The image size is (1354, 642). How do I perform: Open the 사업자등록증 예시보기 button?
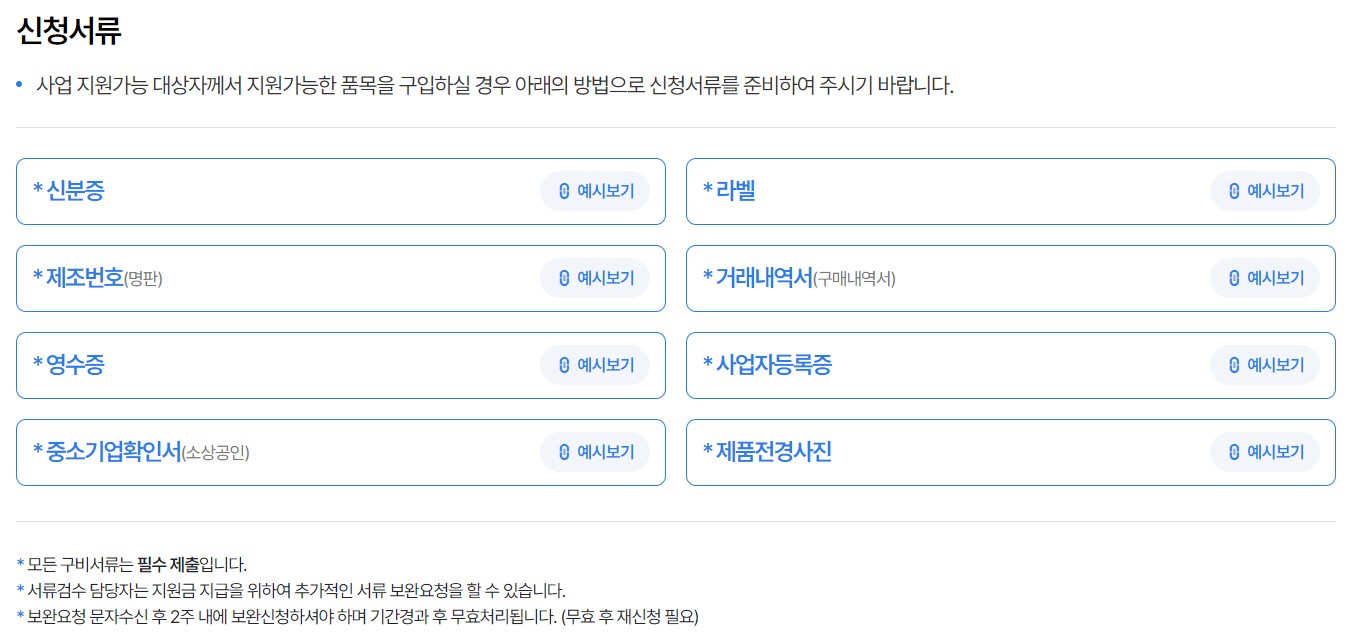click(x=1266, y=365)
